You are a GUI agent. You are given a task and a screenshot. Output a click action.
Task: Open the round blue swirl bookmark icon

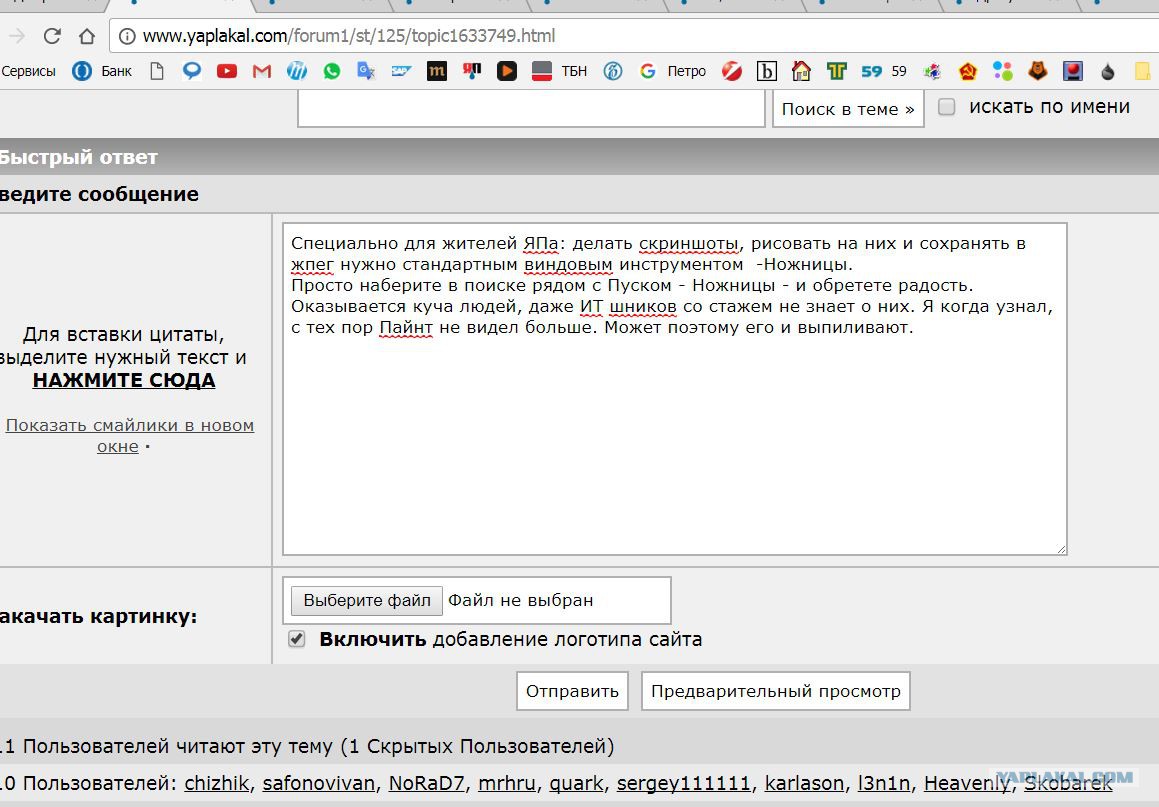(x=613, y=71)
